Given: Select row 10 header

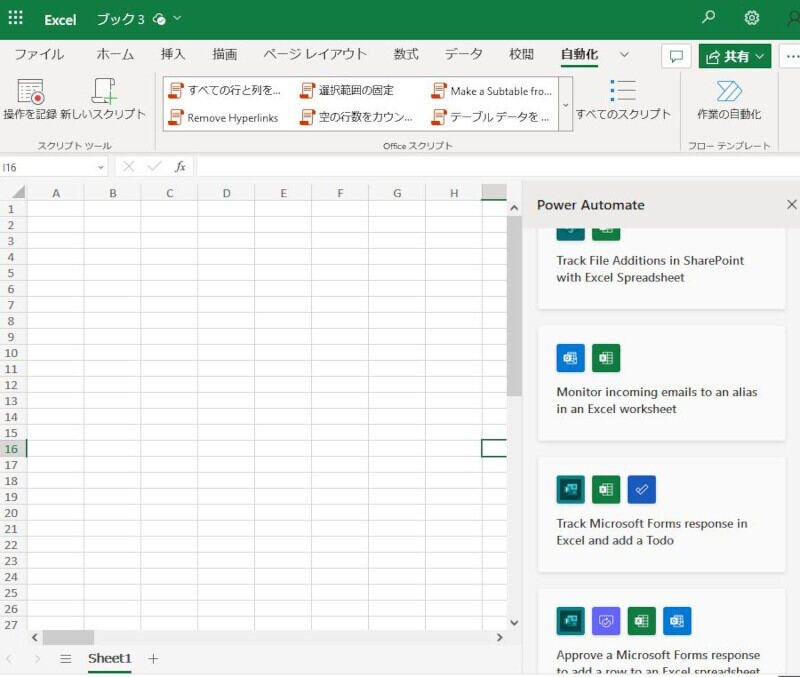Looking at the screenshot, I should click(x=11, y=353).
